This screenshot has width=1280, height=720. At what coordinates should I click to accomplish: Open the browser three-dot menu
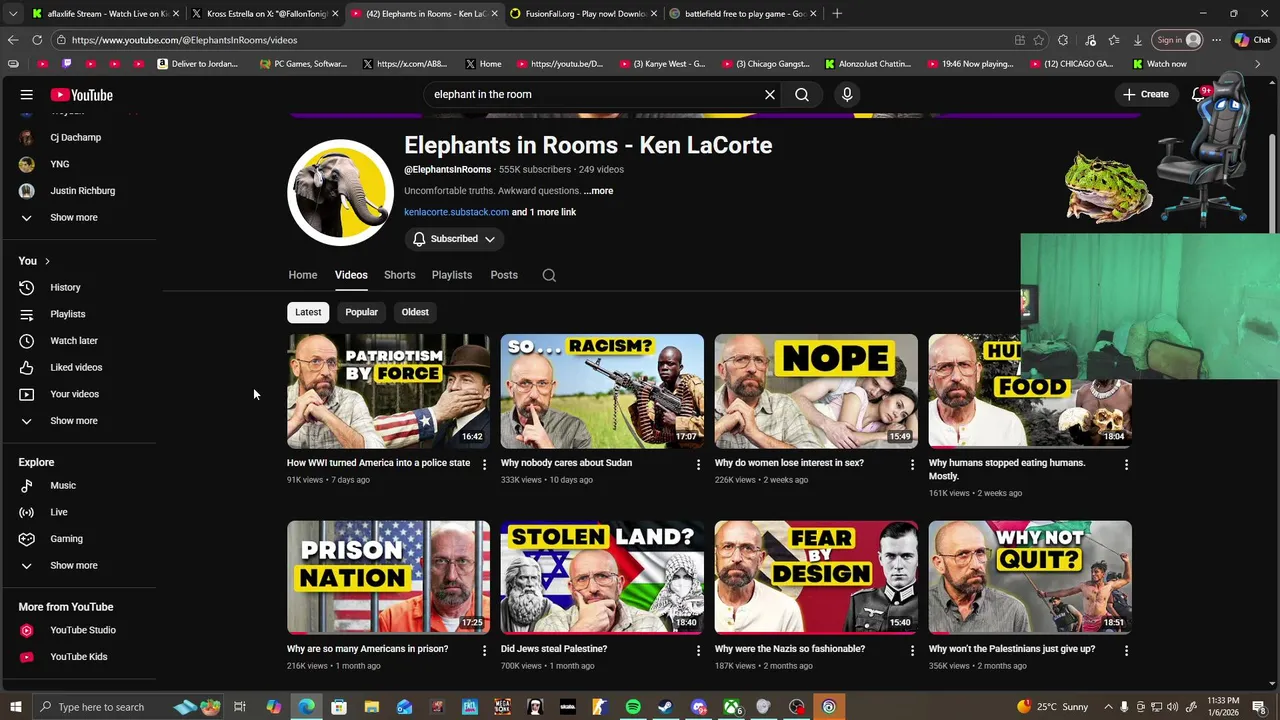(1216, 40)
